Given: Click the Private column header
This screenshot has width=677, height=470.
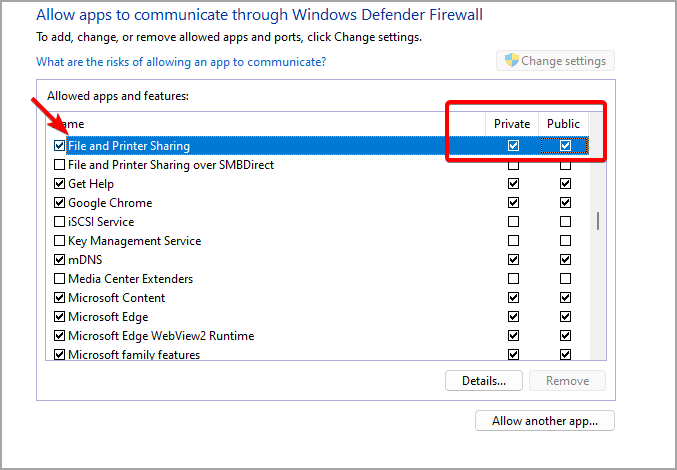Looking at the screenshot, I should pyautogui.click(x=513, y=124).
